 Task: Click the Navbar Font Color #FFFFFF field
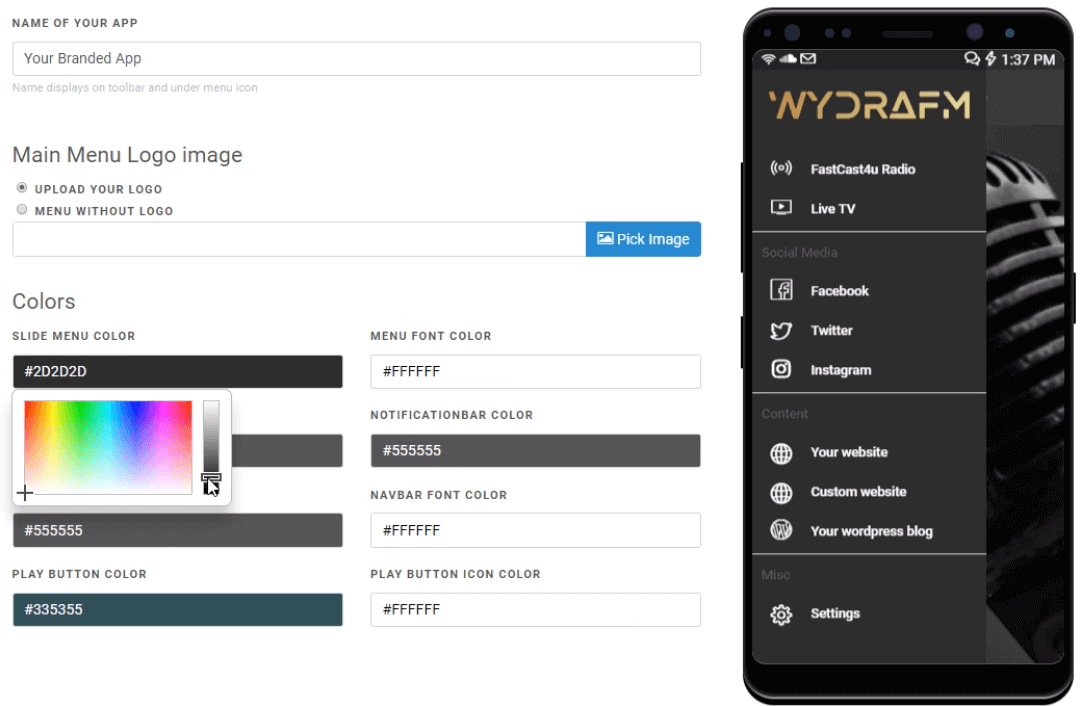pos(535,530)
